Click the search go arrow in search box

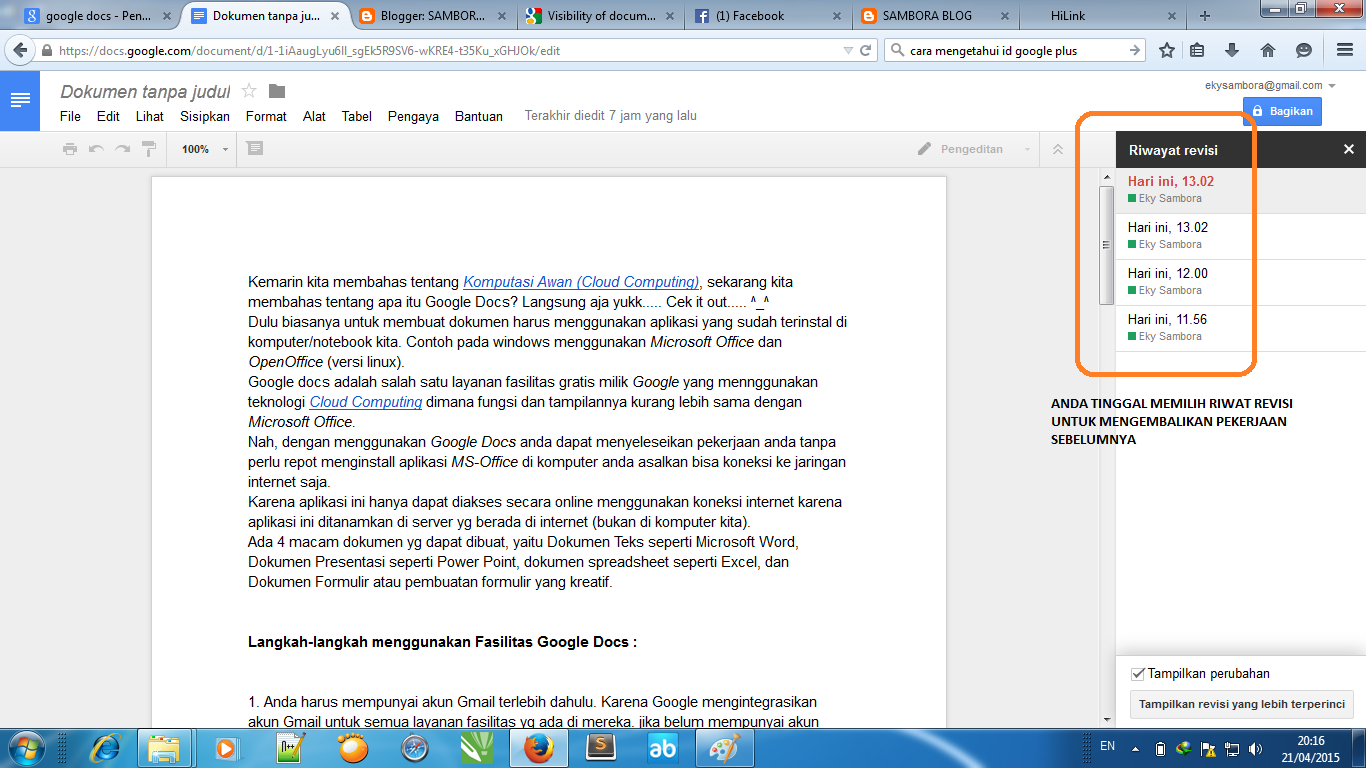point(1135,50)
